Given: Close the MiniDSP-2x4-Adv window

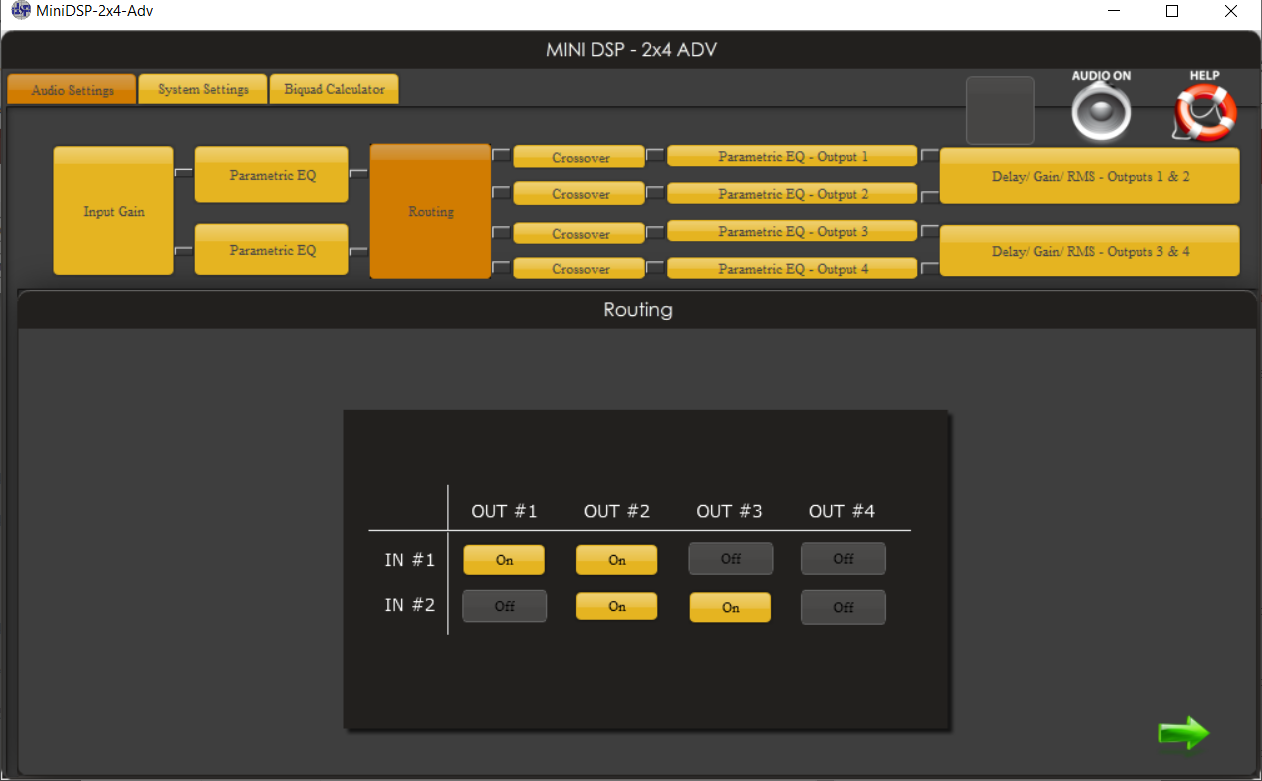Looking at the screenshot, I should (1231, 11).
